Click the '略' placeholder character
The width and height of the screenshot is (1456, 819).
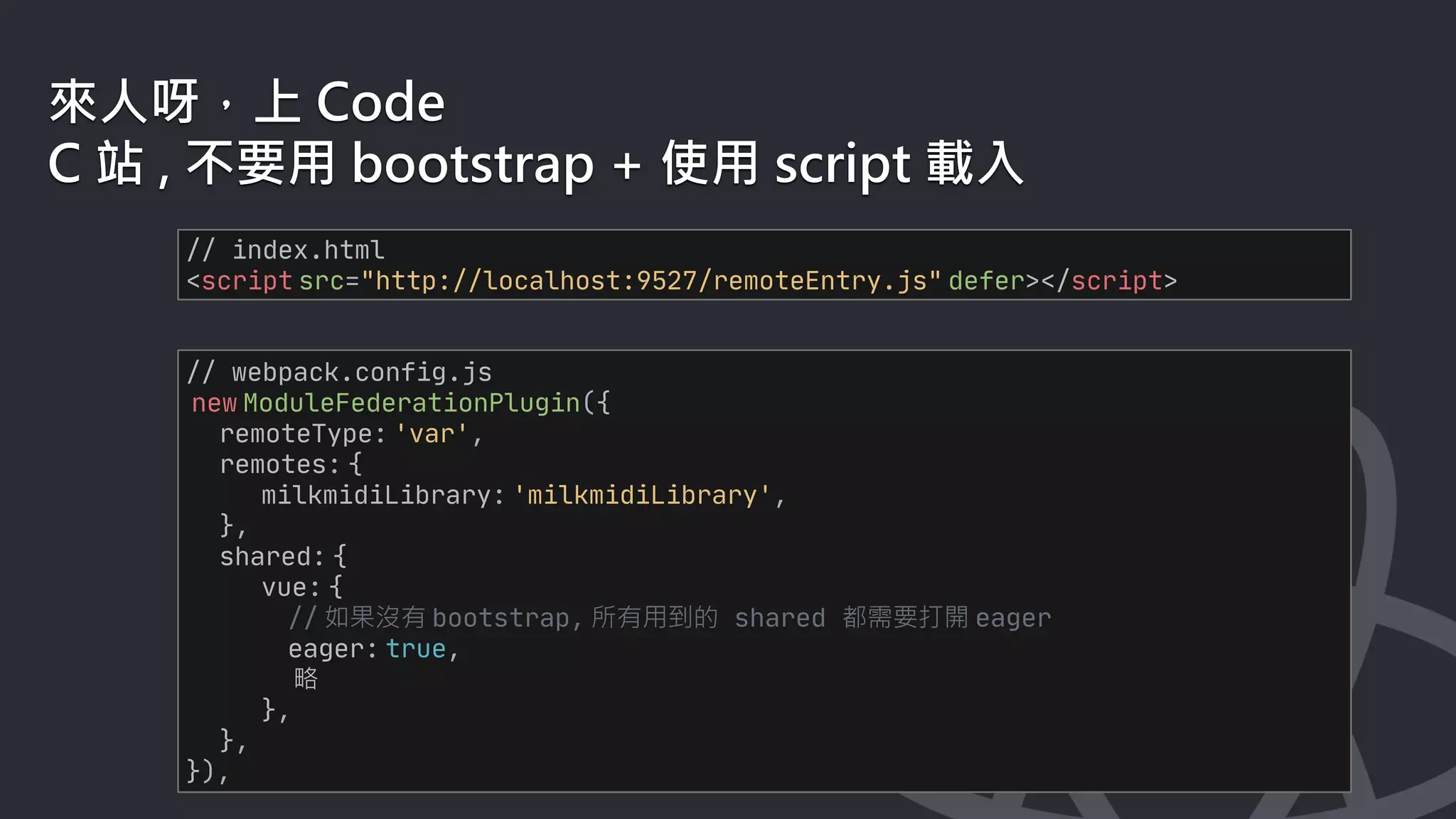pyautogui.click(x=306, y=679)
